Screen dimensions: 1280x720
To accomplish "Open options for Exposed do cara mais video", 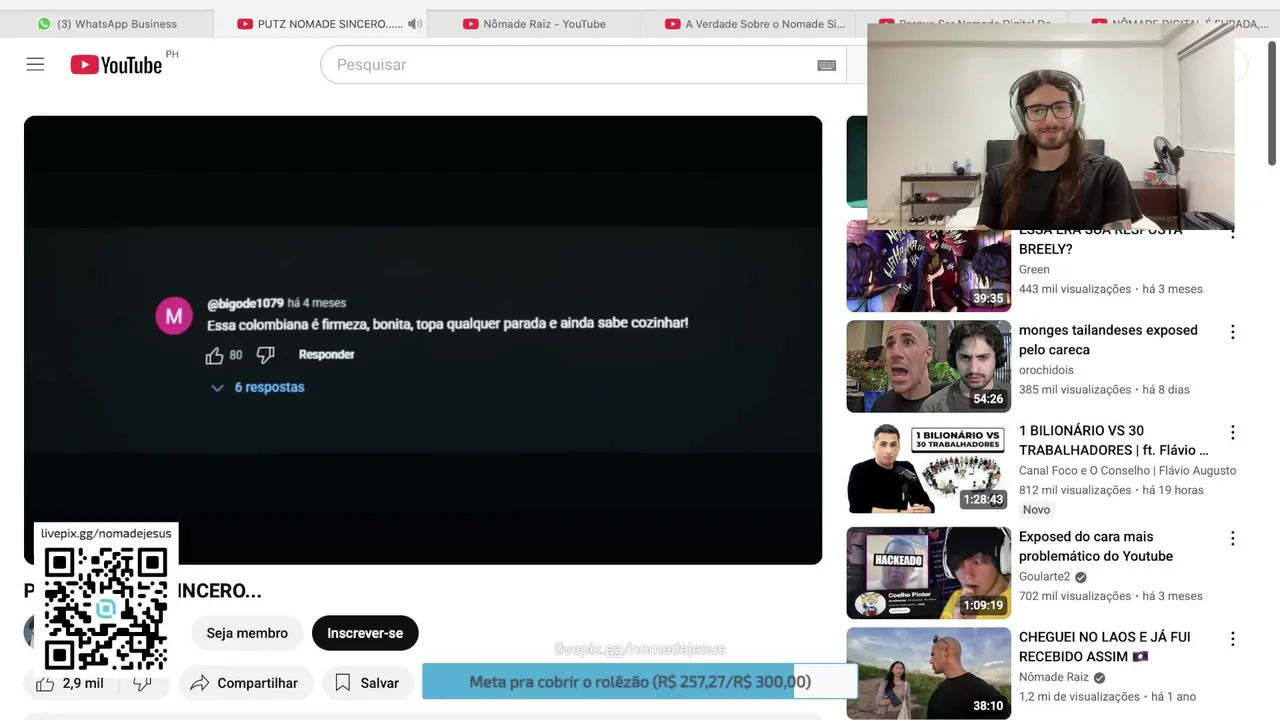I will pyautogui.click(x=1232, y=539).
